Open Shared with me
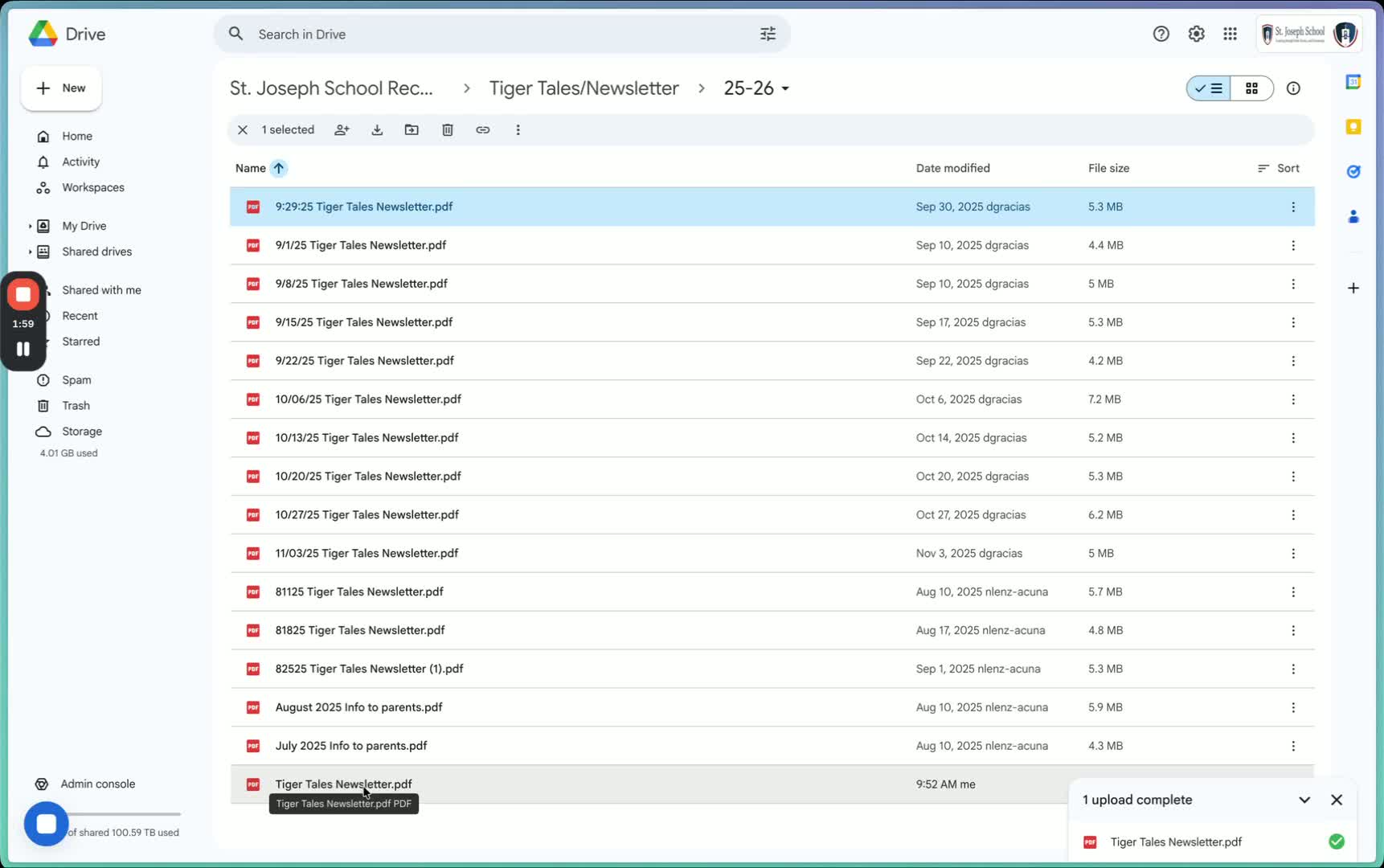Image resolution: width=1384 pixels, height=868 pixels. click(x=101, y=290)
